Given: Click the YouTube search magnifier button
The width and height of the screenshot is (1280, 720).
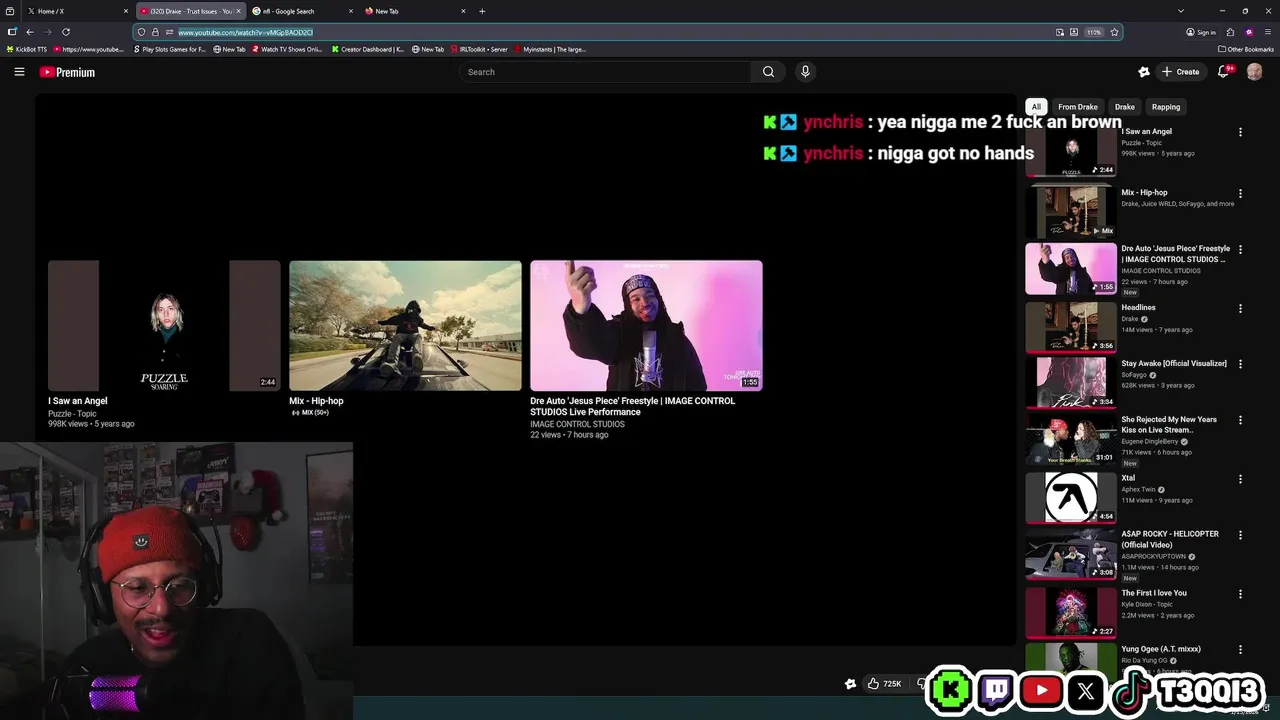Looking at the screenshot, I should 768,72.
